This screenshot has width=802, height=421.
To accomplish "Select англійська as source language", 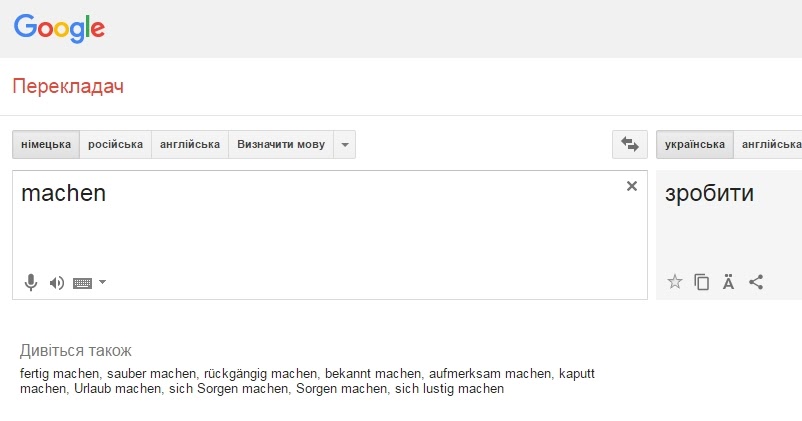I will (190, 144).
